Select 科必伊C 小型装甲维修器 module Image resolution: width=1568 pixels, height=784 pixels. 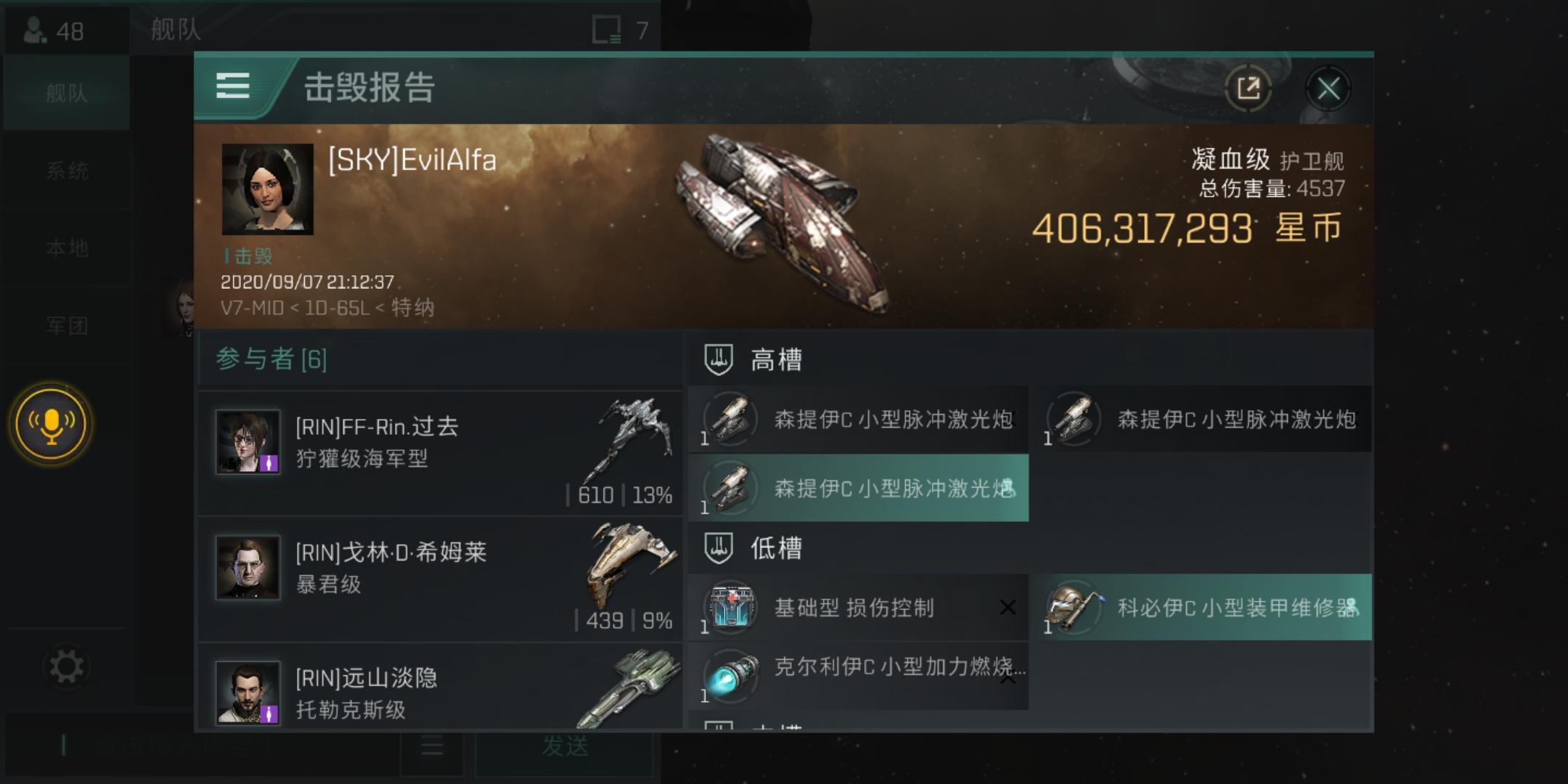click(1202, 607)
